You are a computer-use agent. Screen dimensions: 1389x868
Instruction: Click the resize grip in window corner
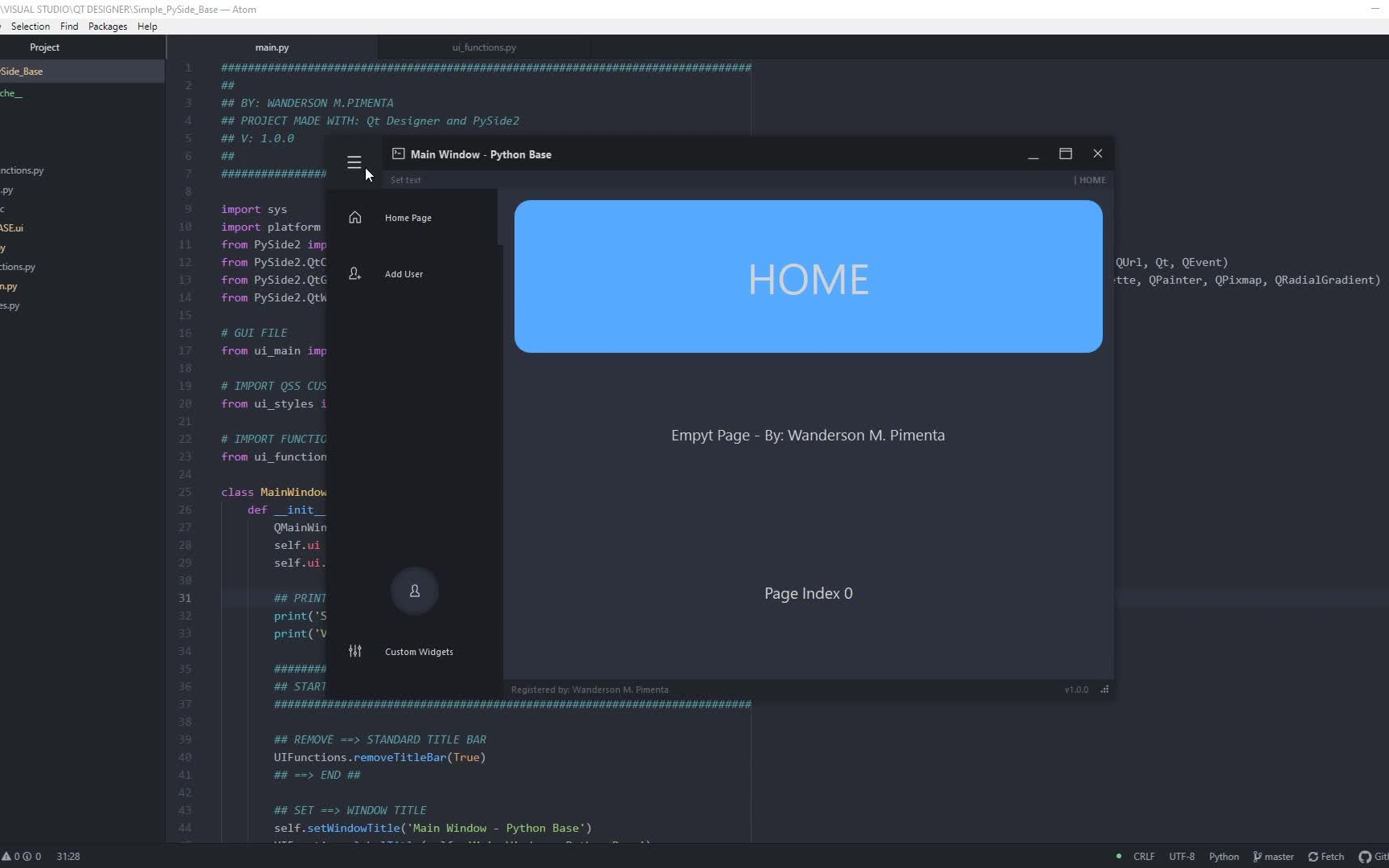coord(1106,690)
